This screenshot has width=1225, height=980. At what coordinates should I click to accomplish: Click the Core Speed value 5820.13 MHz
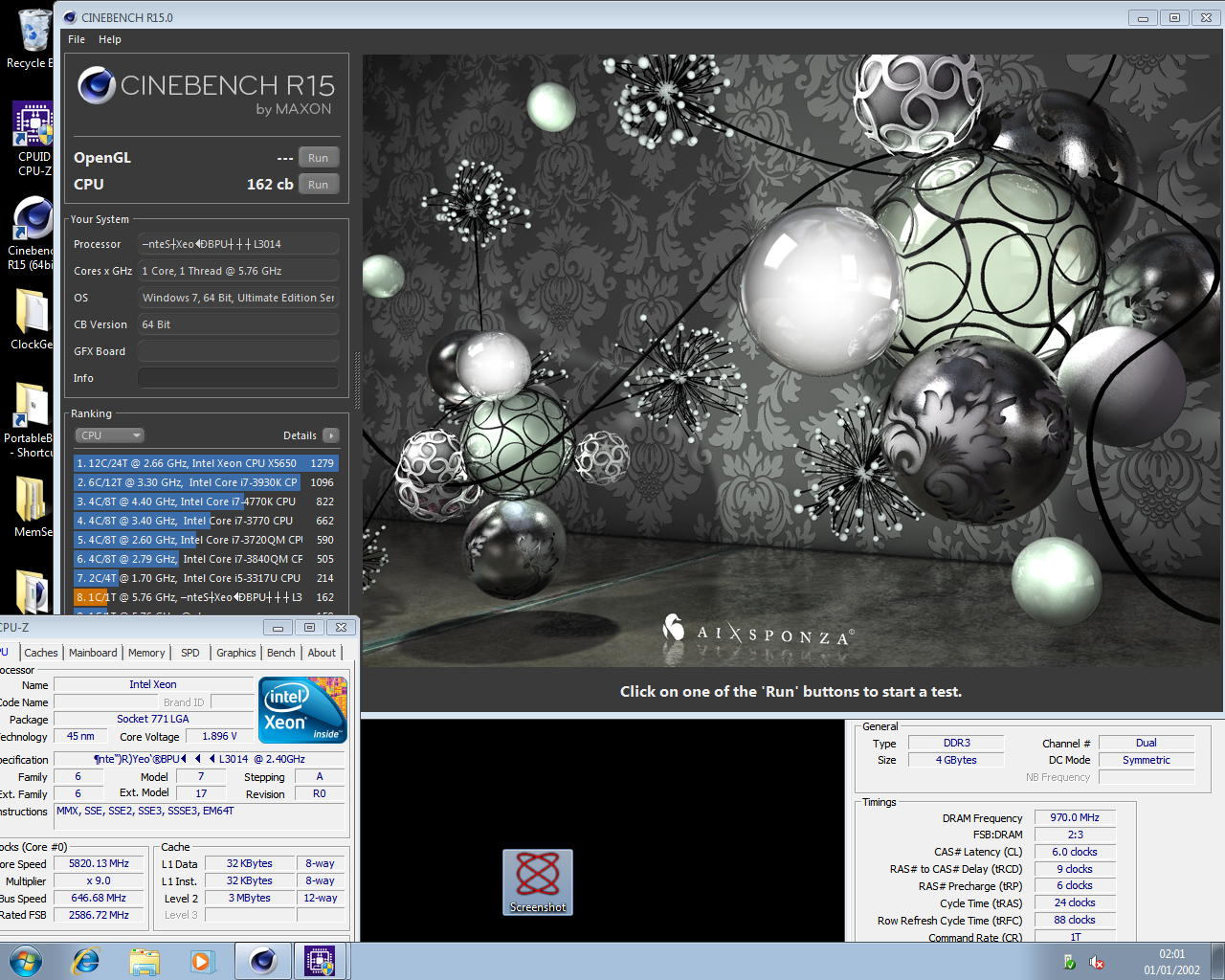99,863
